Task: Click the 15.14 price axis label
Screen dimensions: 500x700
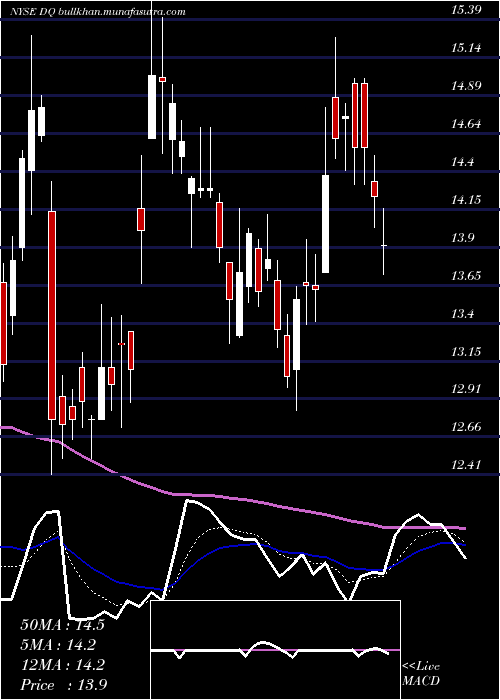Action: click(466, 47)
